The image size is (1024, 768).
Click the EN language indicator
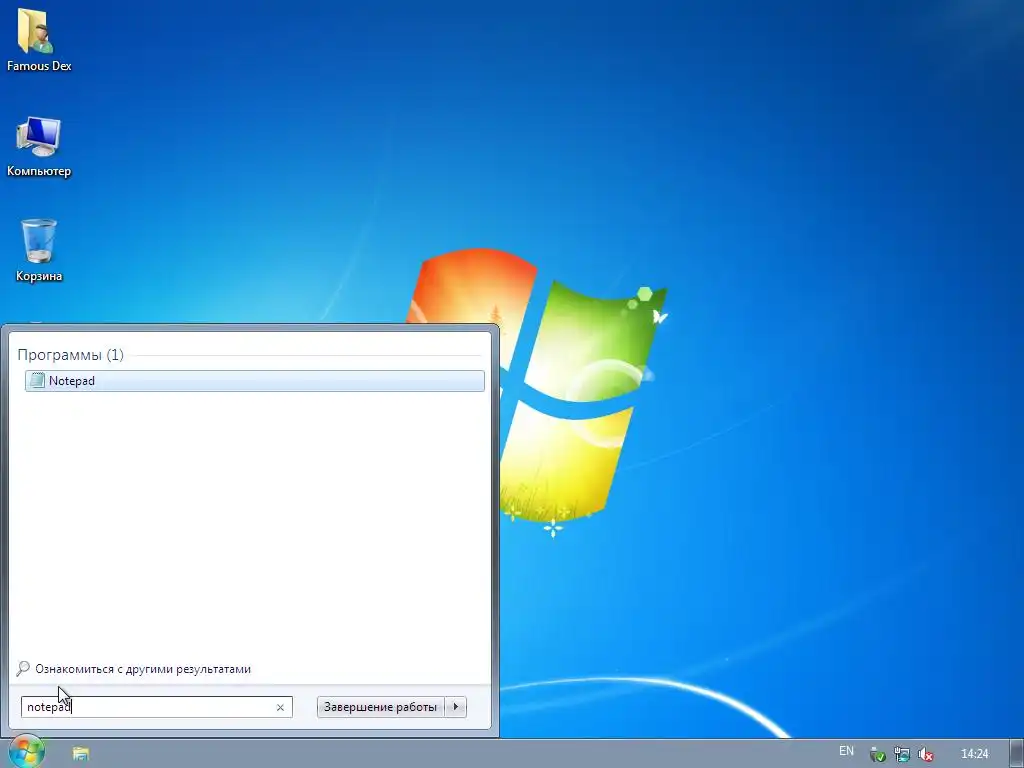tap(846, 751)
